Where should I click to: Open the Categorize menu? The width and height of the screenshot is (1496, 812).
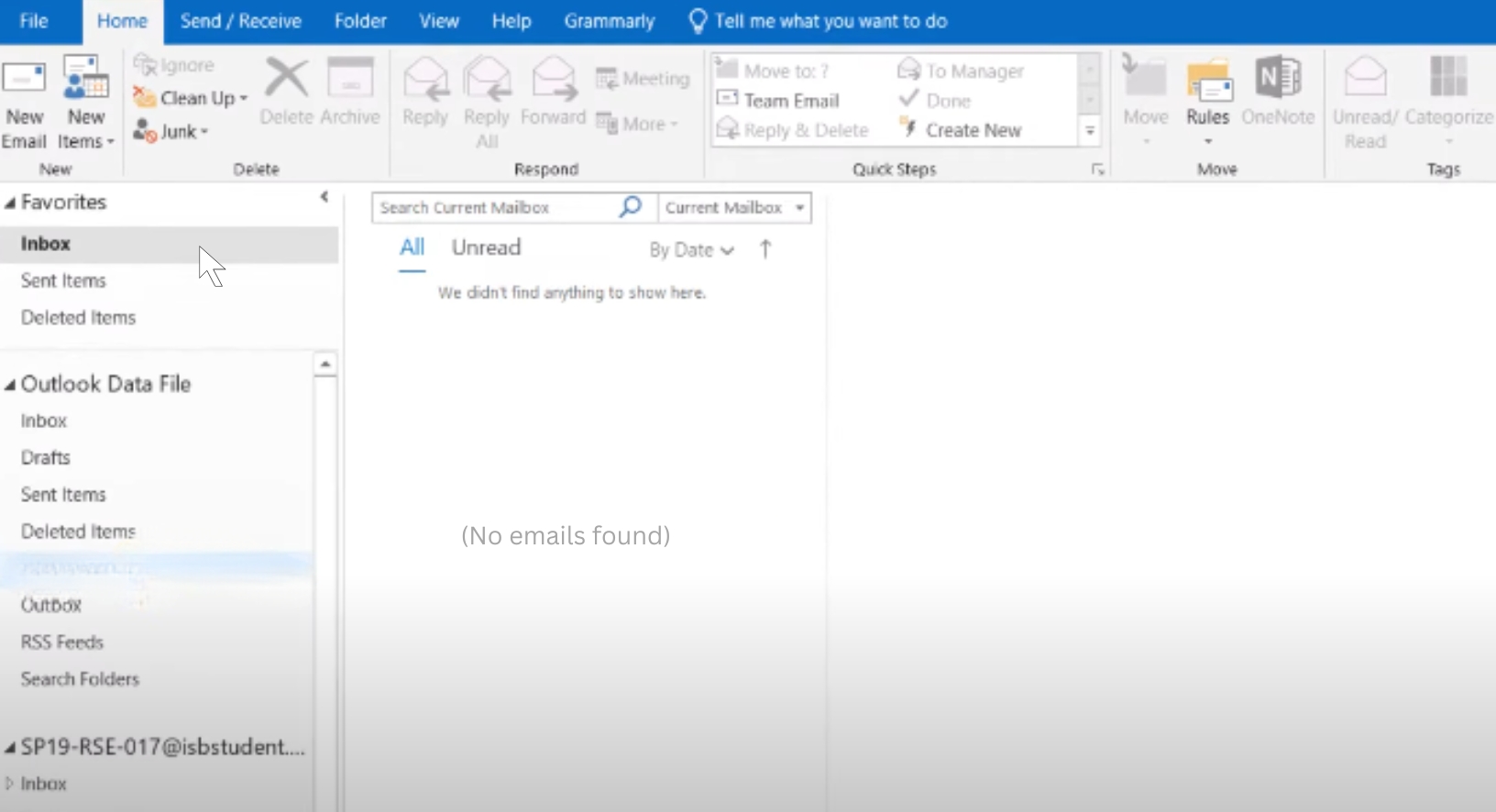pos(1448,102)
